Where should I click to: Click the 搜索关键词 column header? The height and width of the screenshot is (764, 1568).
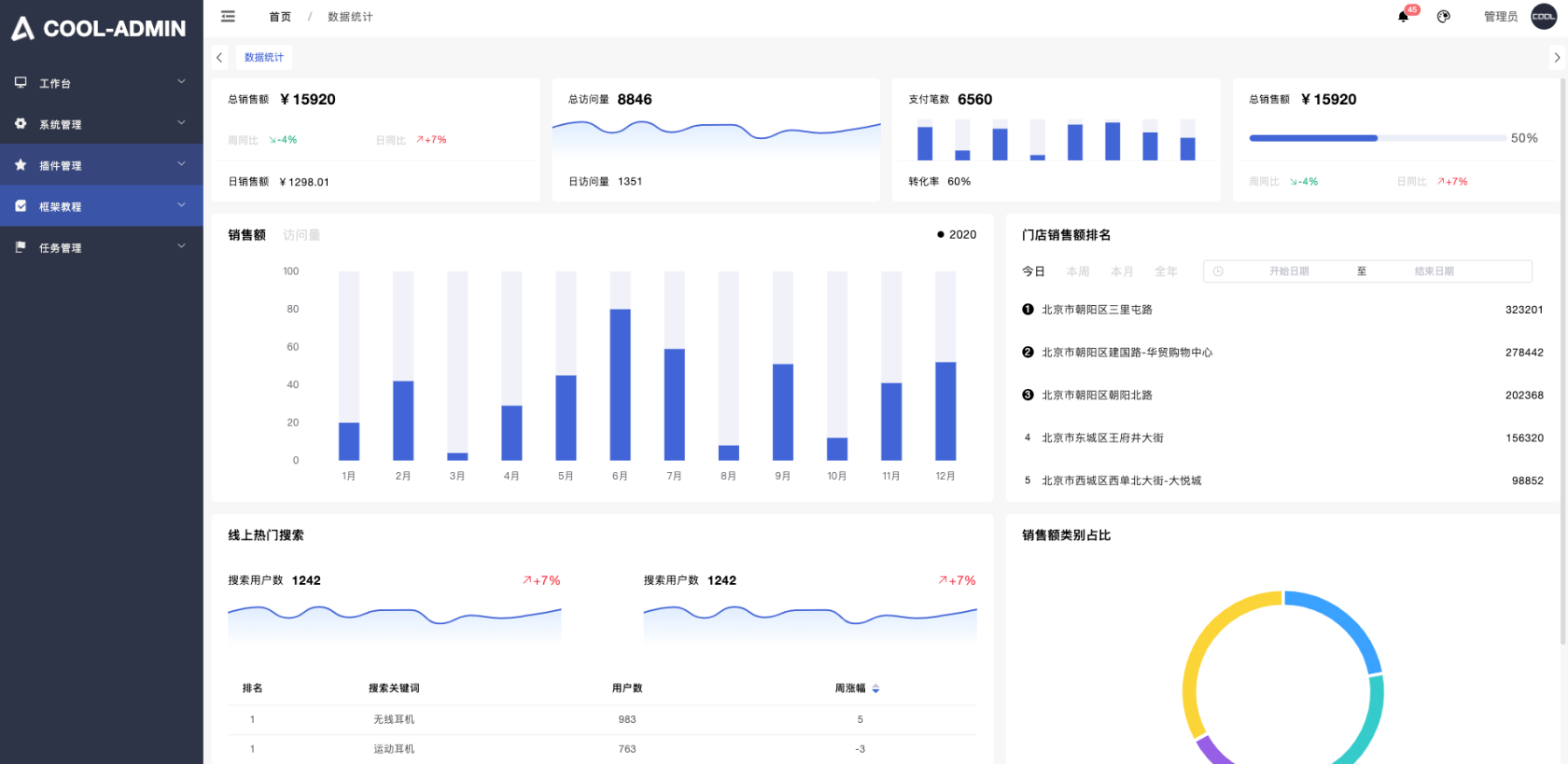[x=394, y=688]
